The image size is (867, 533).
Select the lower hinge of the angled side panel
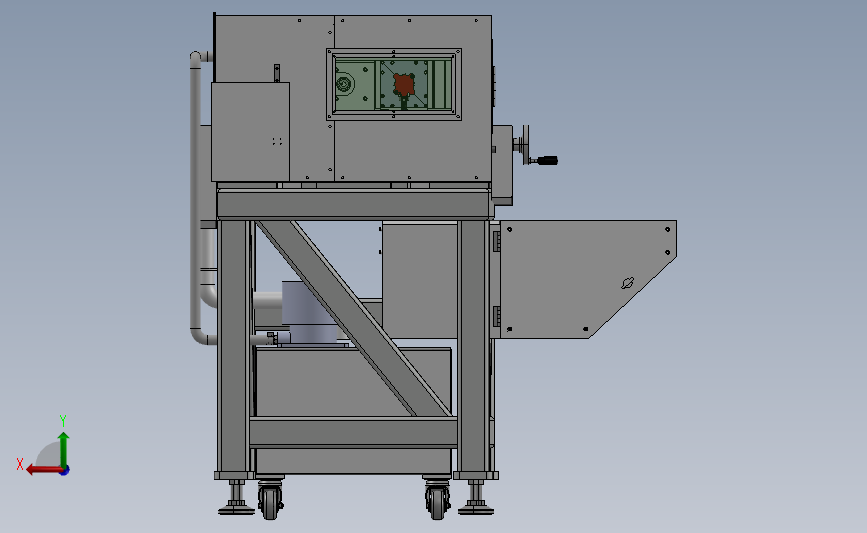pos(497,316)
